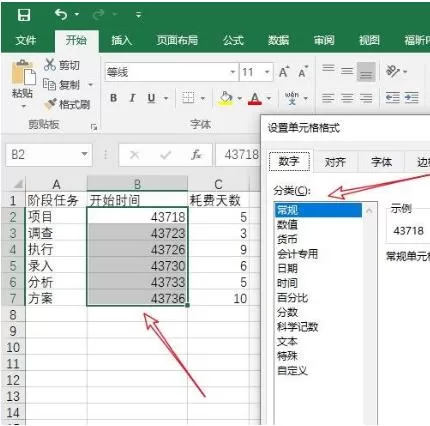Click the top align icon
The height and width of the screenshot is (426, 430).
coord(328,68)
